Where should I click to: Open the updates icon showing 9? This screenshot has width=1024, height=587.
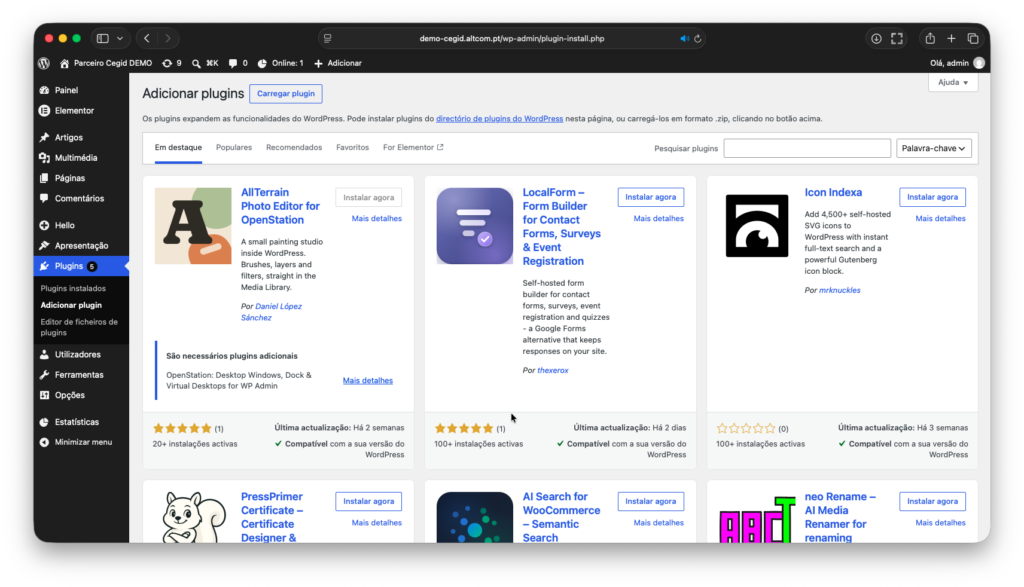pyautogui.click(x=172, y=63)
